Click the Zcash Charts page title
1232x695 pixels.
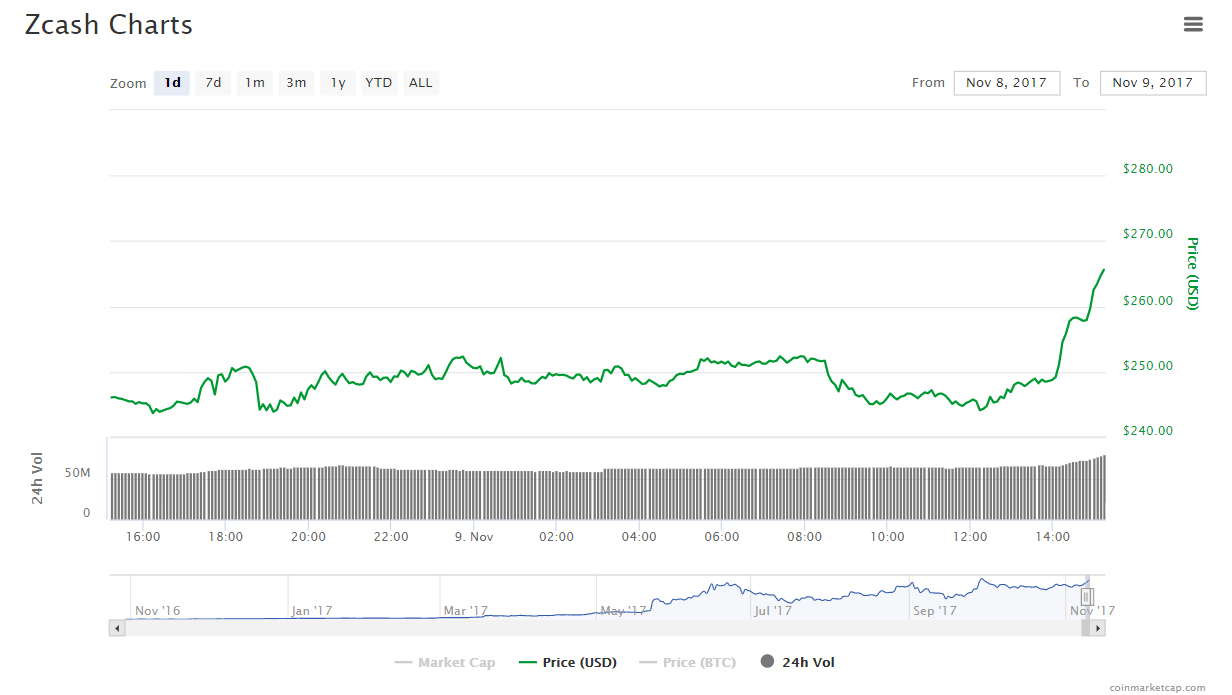108,25
